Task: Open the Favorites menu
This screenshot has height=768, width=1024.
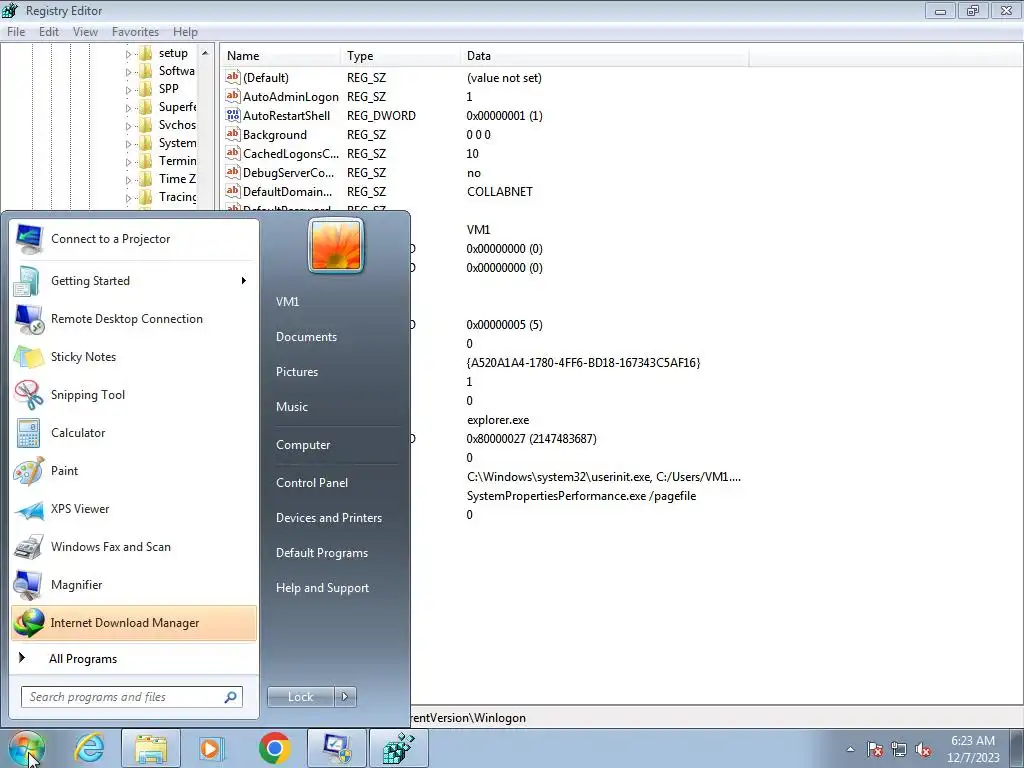Action: point(135,31)
